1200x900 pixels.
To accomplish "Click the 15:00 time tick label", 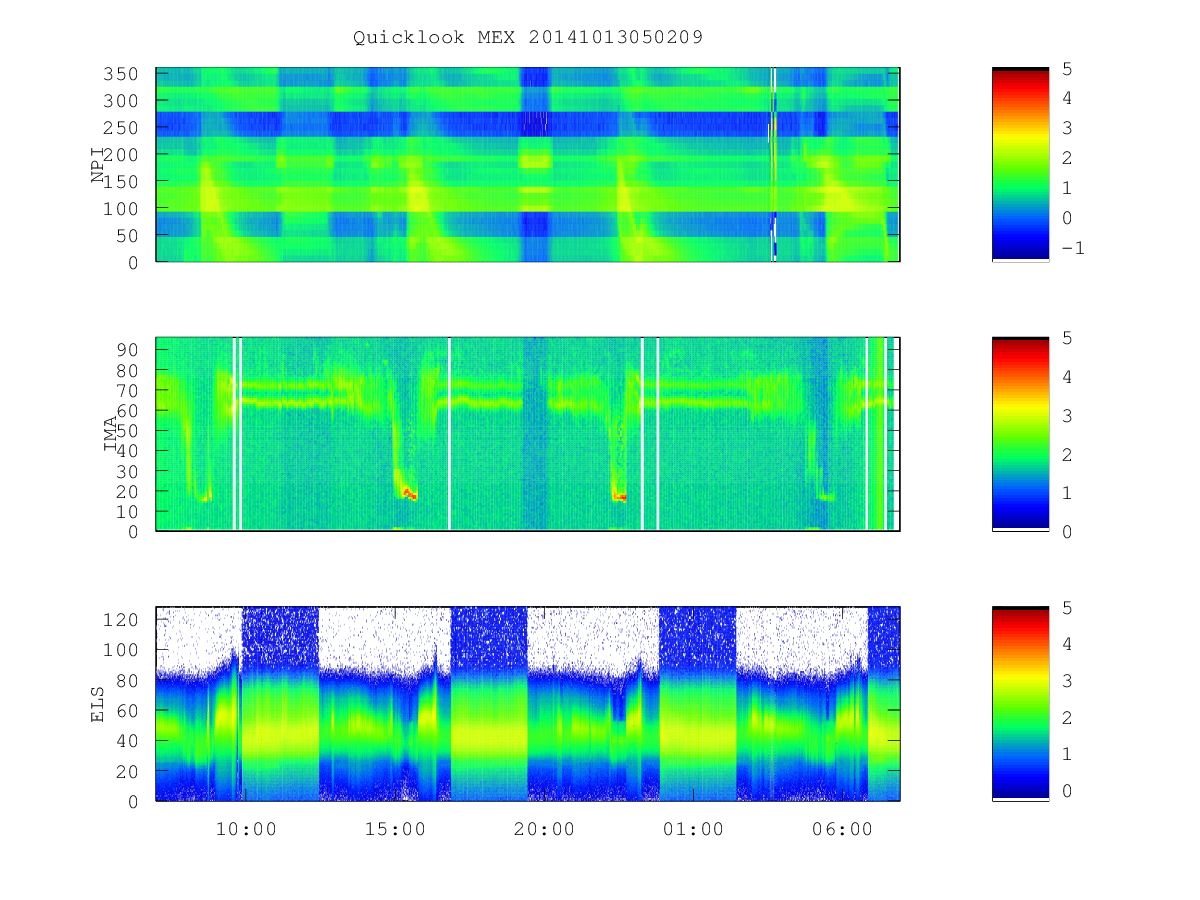I will [395, 830].
